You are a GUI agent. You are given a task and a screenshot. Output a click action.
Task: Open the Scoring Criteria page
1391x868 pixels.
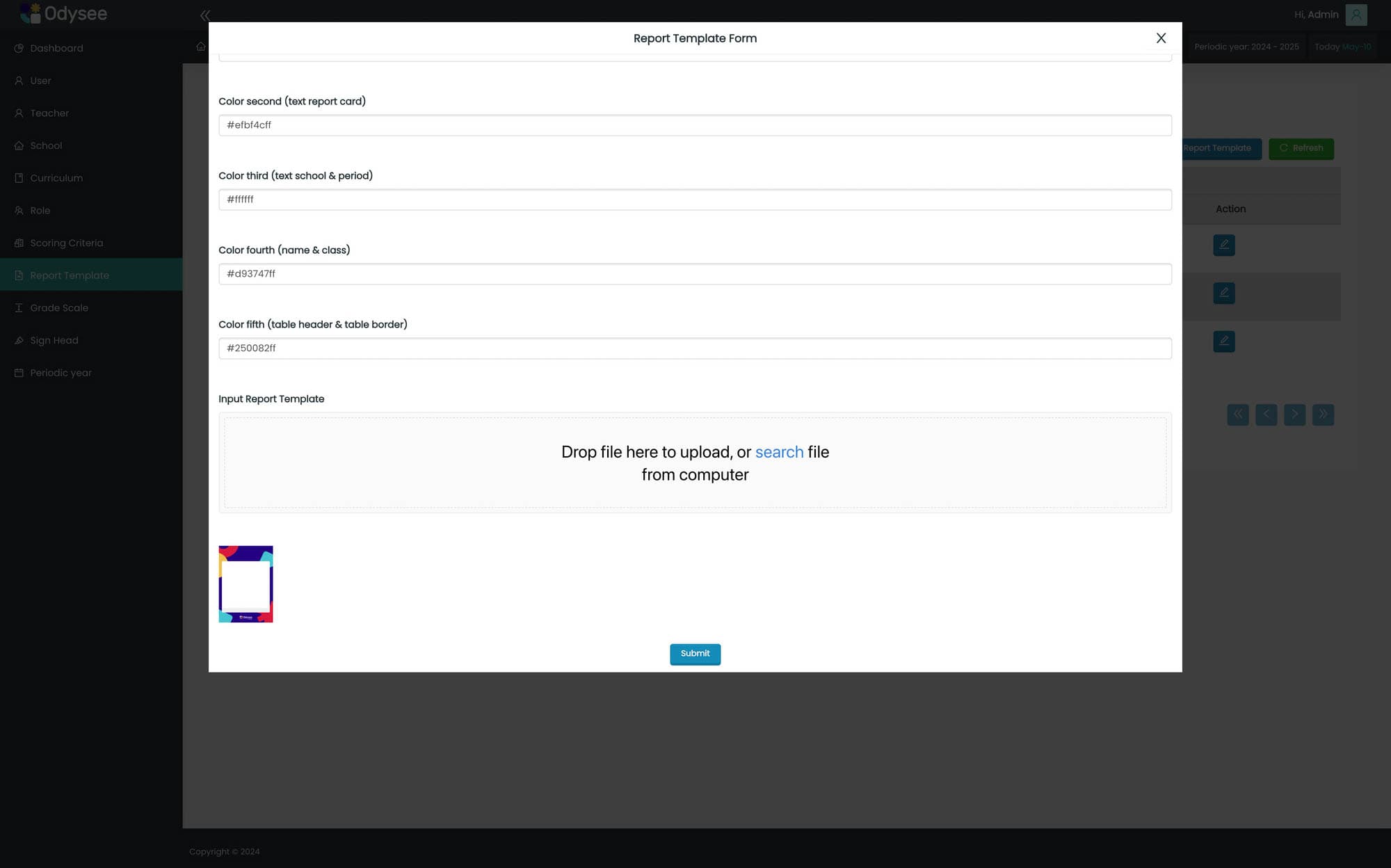click(66, 243)
